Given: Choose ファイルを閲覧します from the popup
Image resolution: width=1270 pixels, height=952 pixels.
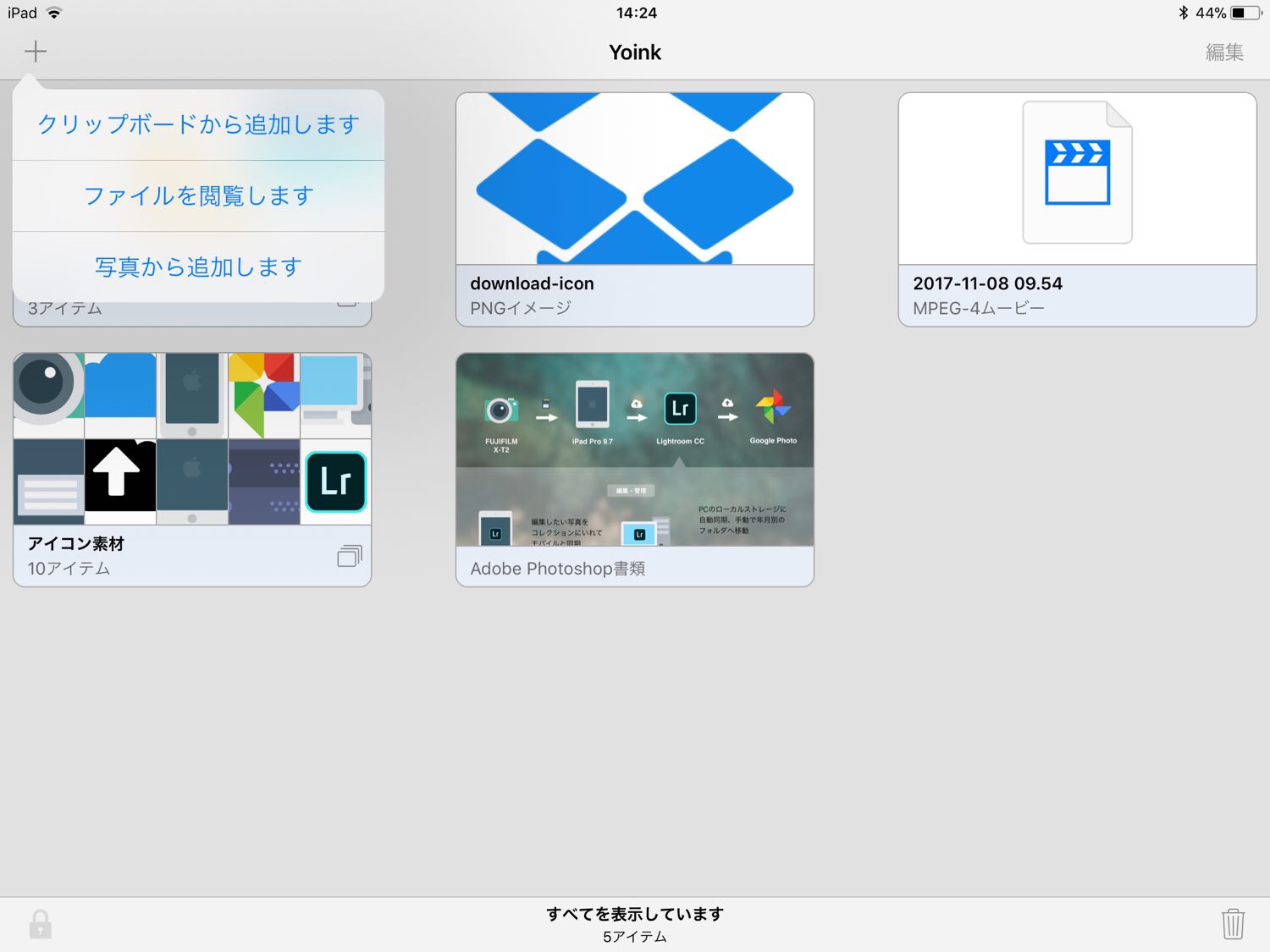Looking at the screenshot, I should 198,195.
